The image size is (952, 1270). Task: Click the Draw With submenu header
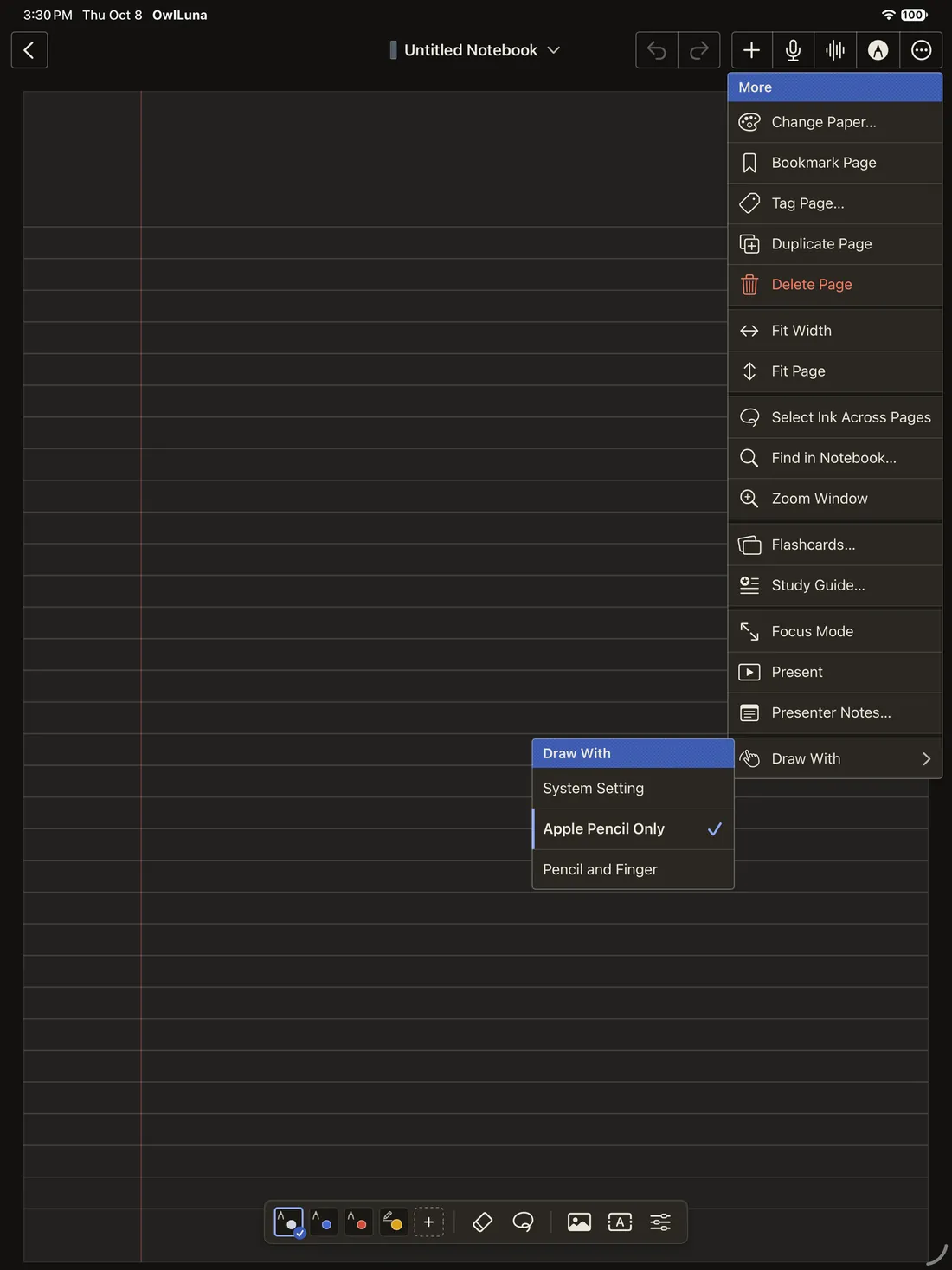pos(633,754)
